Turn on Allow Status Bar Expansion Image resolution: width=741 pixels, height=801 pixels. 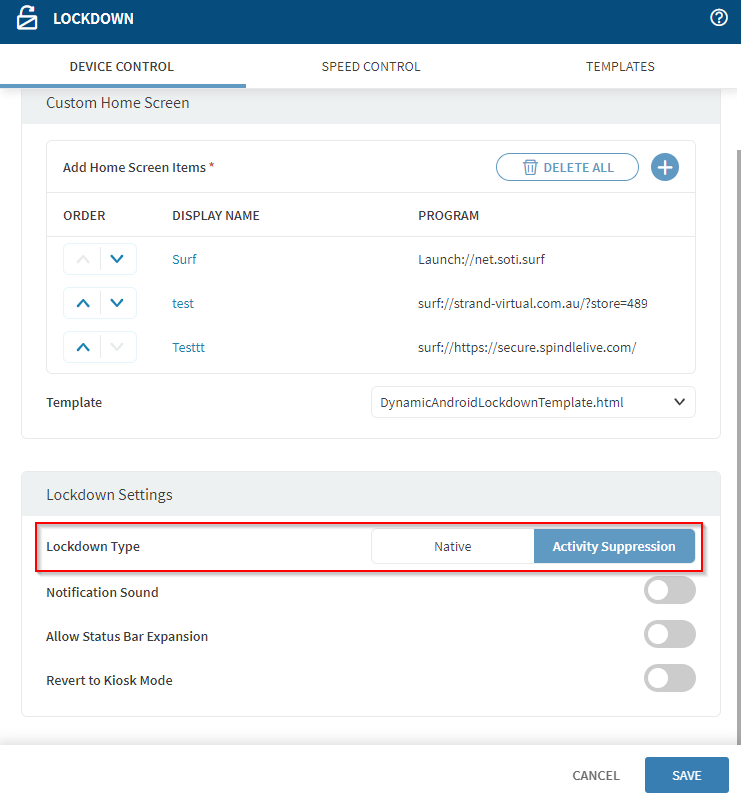click(669, 635)
